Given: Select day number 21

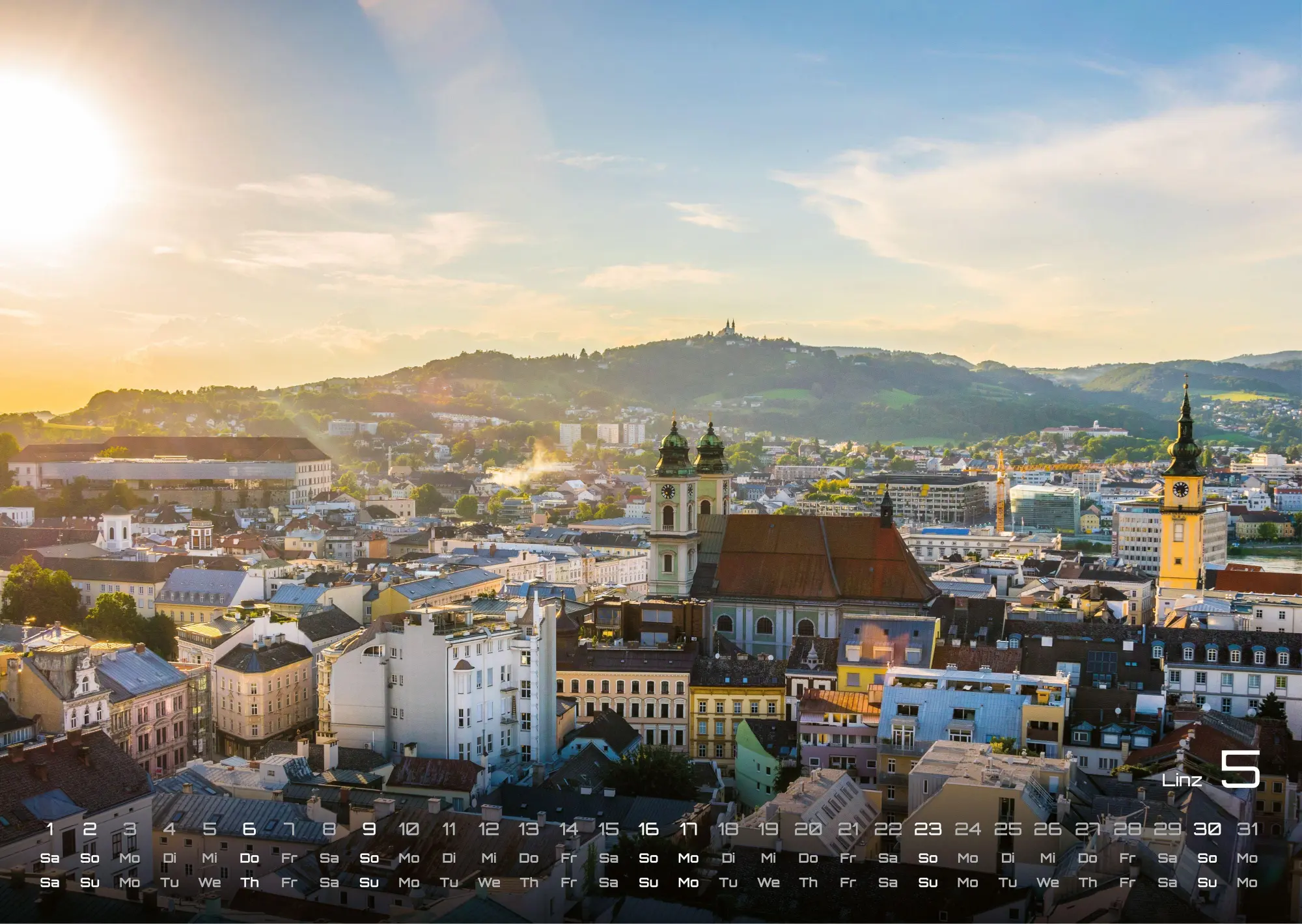Looking at the screenshot, I should click(x=848, y=829).
